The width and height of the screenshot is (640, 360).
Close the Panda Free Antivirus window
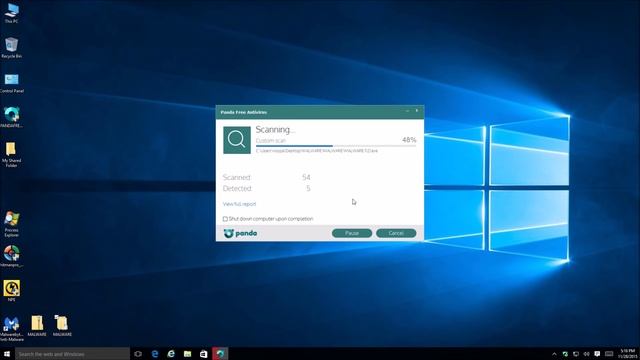[x=417, y=111]
